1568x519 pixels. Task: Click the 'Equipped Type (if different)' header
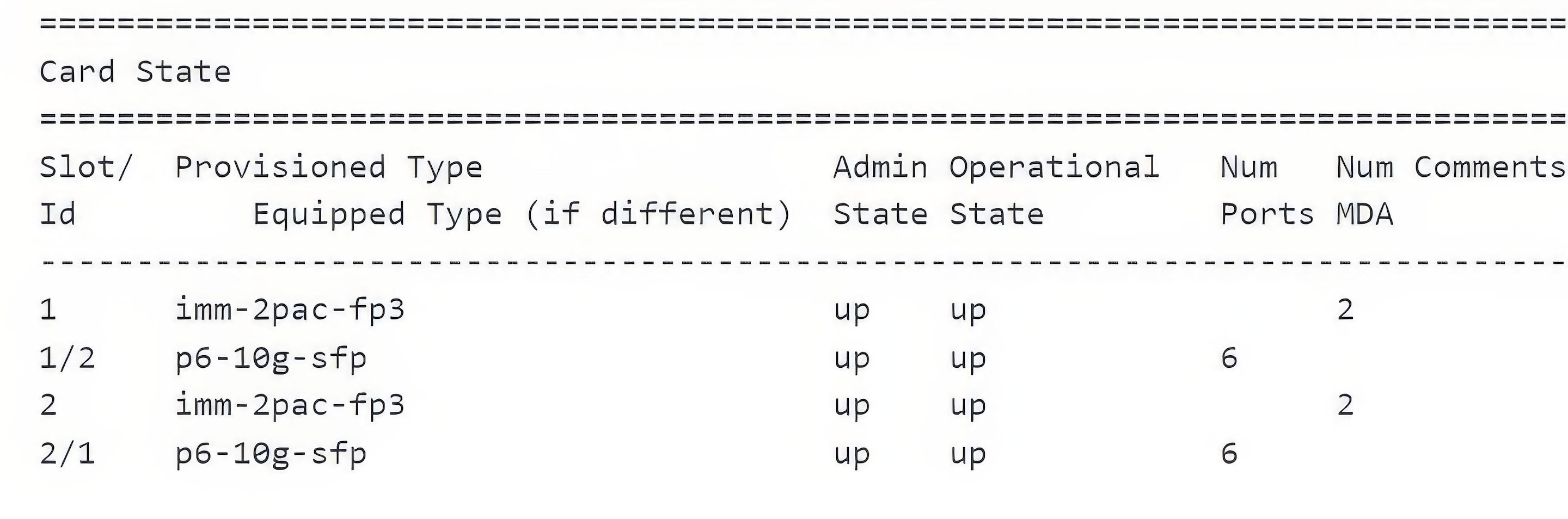(x=522, y=215)
